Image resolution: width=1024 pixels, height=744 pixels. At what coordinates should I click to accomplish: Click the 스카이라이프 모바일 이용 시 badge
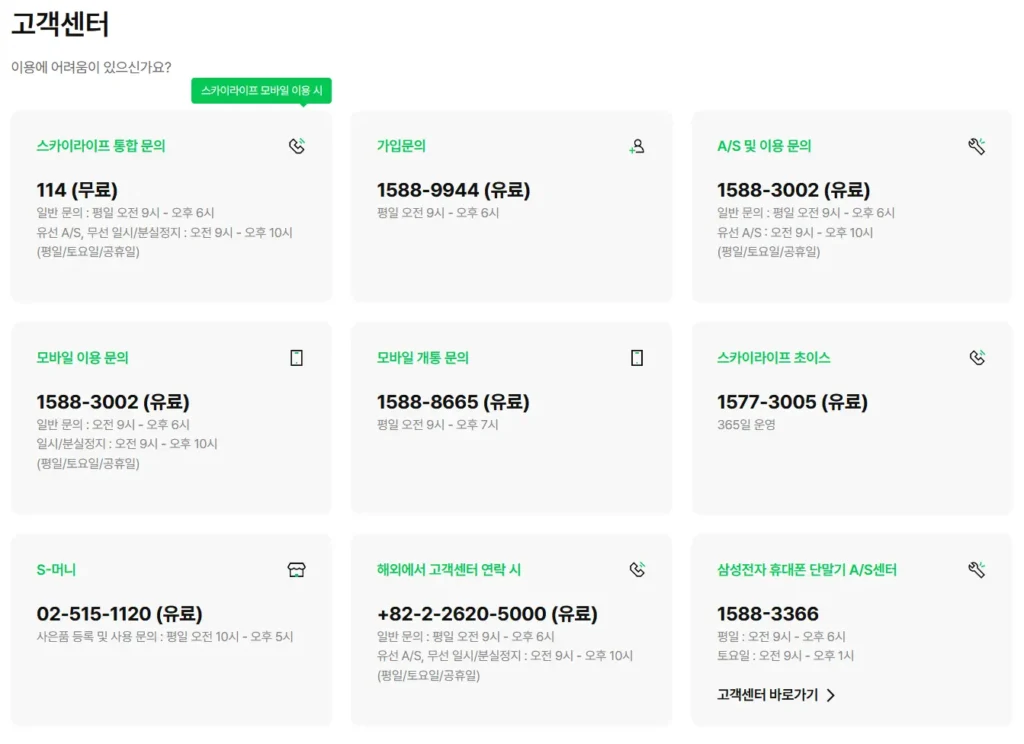pos(261,90)
